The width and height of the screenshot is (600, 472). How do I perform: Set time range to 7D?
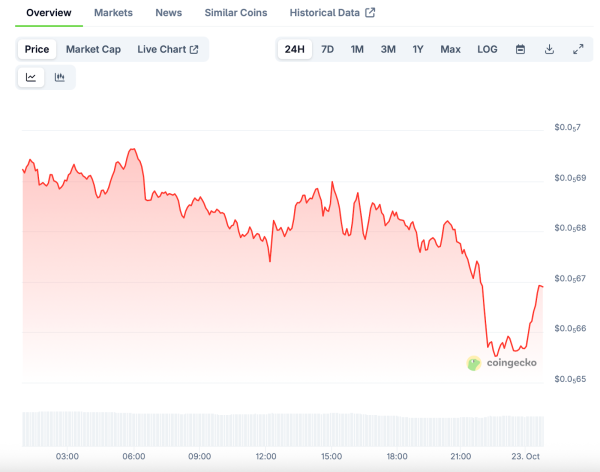(x=327, y=49)
